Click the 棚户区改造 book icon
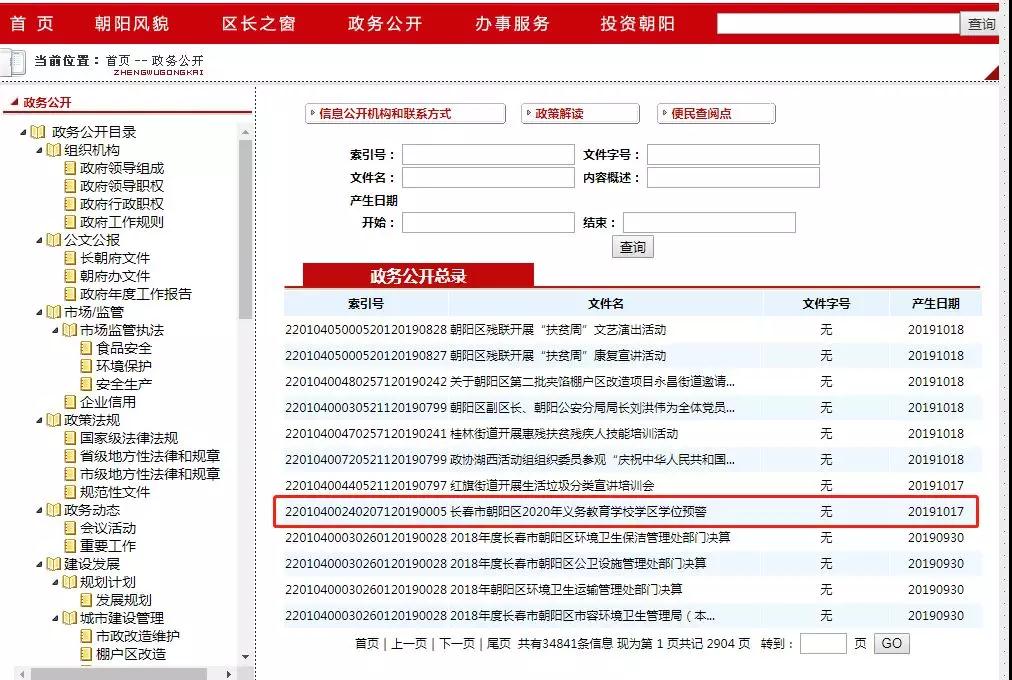Image resolution: width=1012 pixels, height=680 pixels. (87, 655)
